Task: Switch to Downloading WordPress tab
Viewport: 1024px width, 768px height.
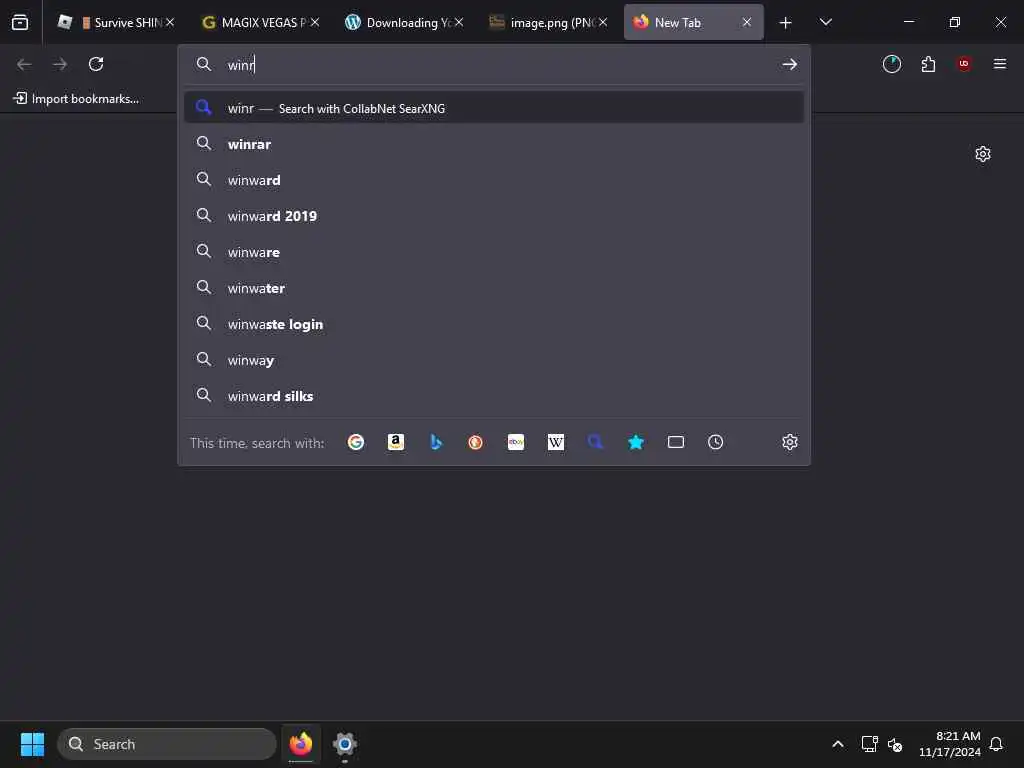Action: [x=404, y=22]
